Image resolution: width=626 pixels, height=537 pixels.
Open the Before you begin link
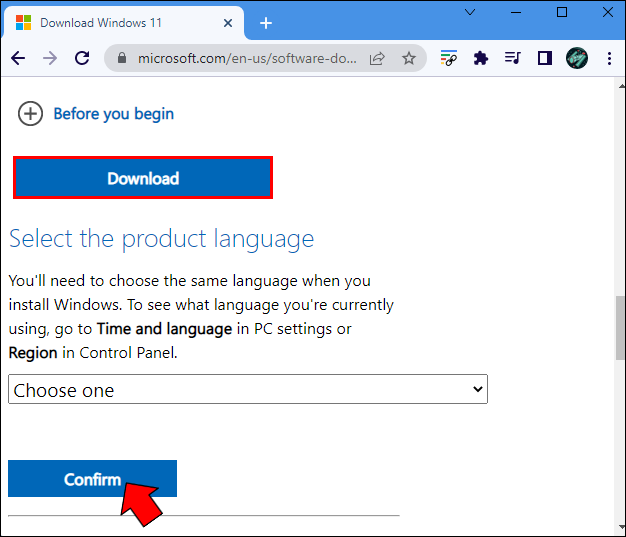click(x=114, y=114)
